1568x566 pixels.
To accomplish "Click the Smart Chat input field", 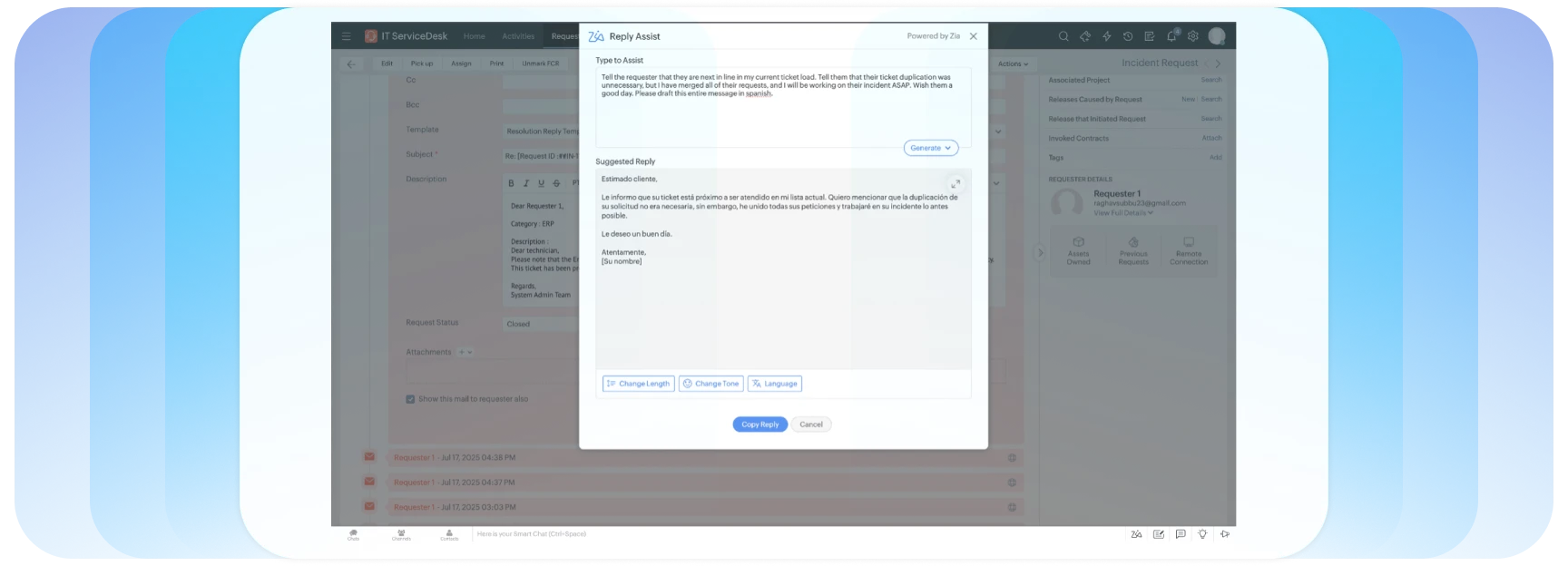I will pos(532,534).
